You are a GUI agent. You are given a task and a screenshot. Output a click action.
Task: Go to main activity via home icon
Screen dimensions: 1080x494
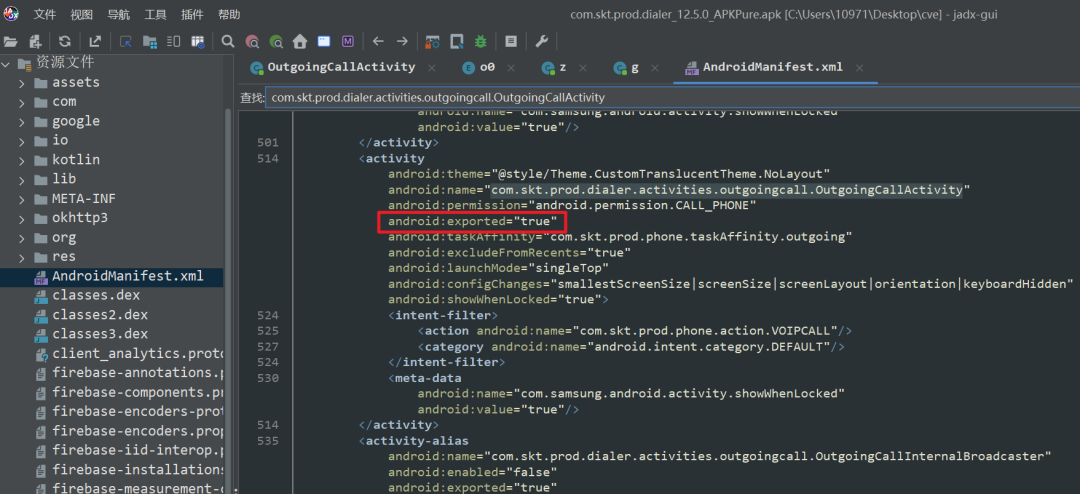300,41
